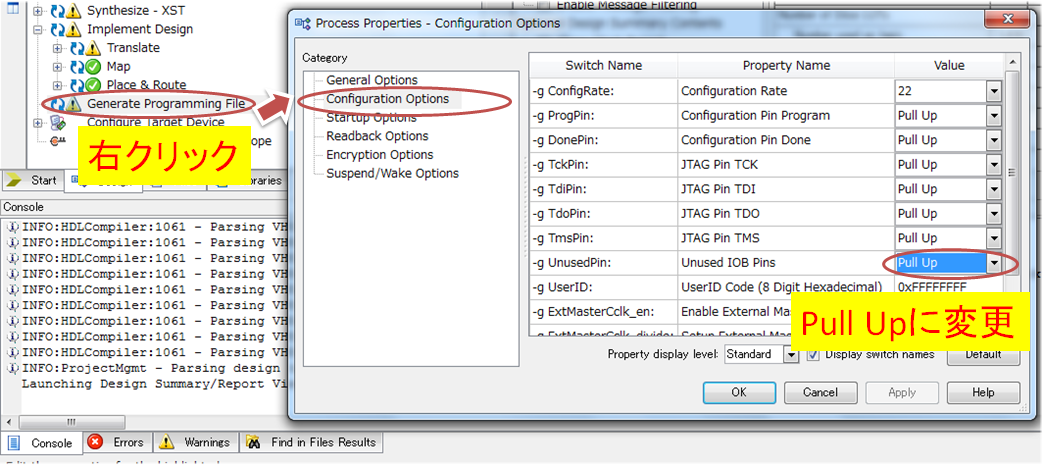Screen dimensions: 1043x465
Task: Open the Configuration Rate value dropdown
Action: click(993, 91)
